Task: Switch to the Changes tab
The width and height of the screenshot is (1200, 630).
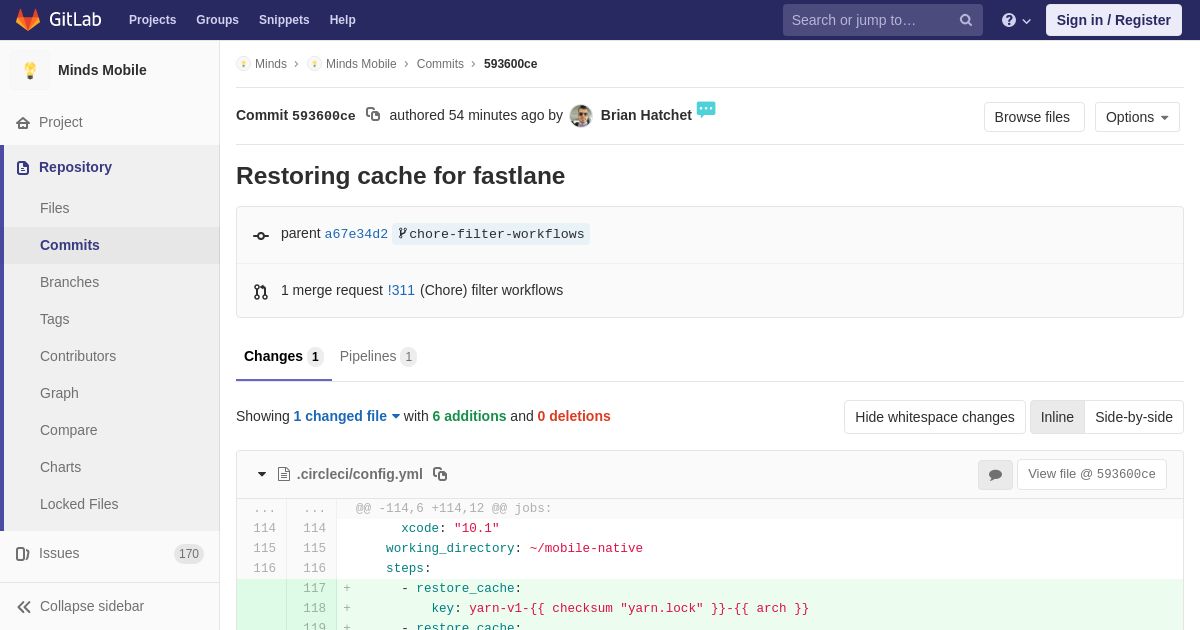Action: pyautogui.click(x=284, y=356)
